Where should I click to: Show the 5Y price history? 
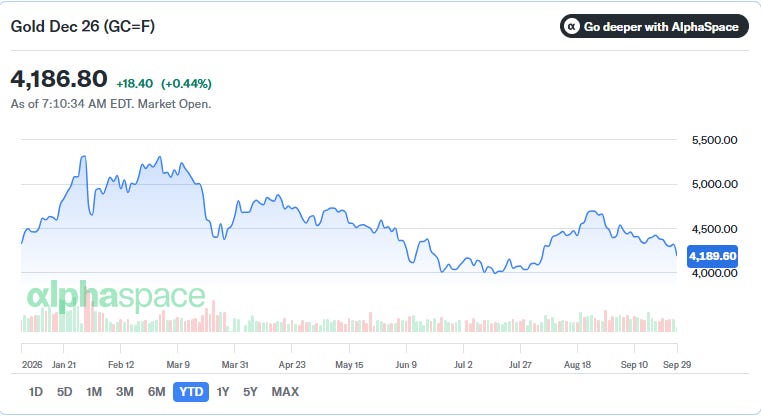coord(250,392)
